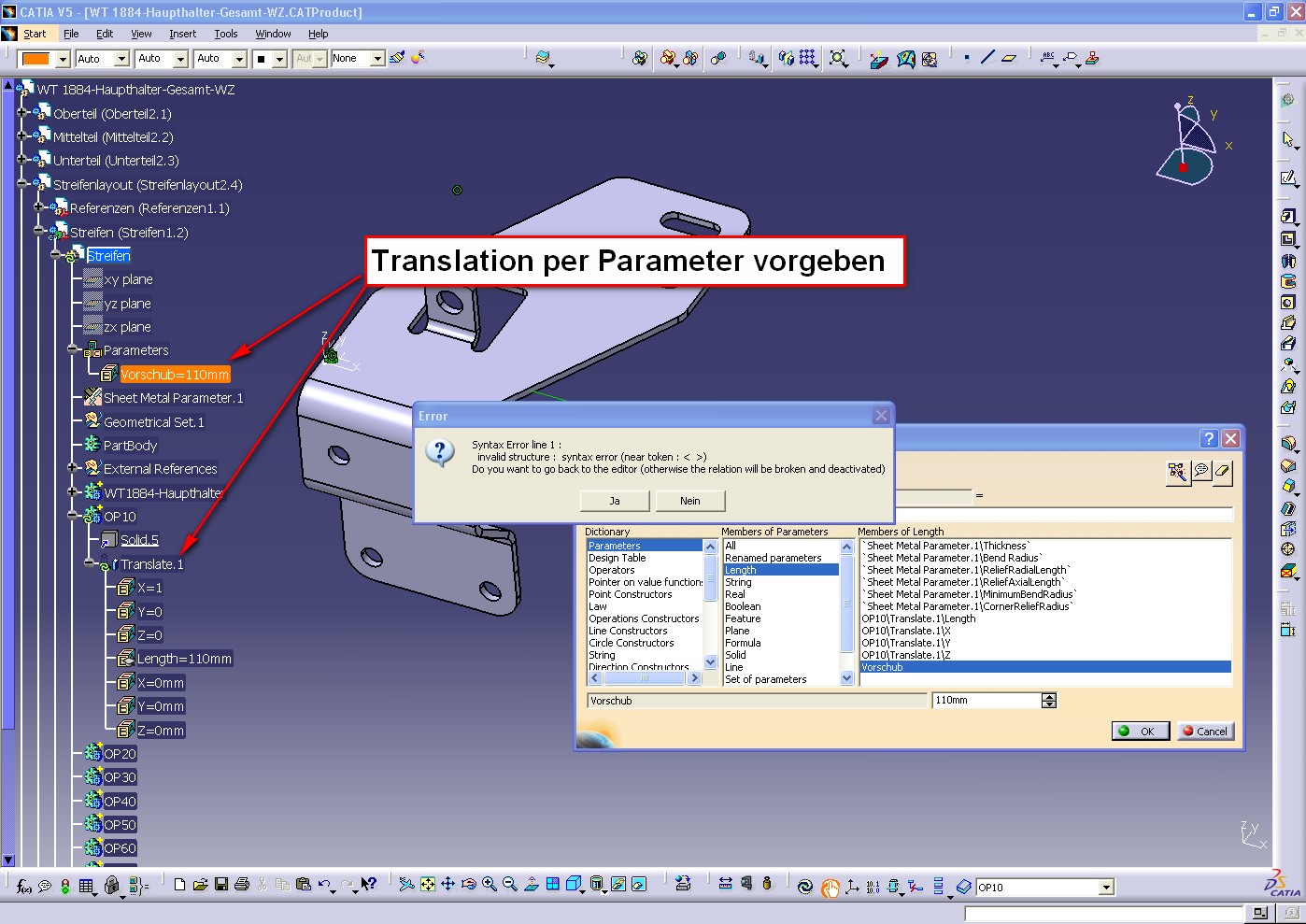
Task: Click the Fit All In view icon
Action: (427, 884)
